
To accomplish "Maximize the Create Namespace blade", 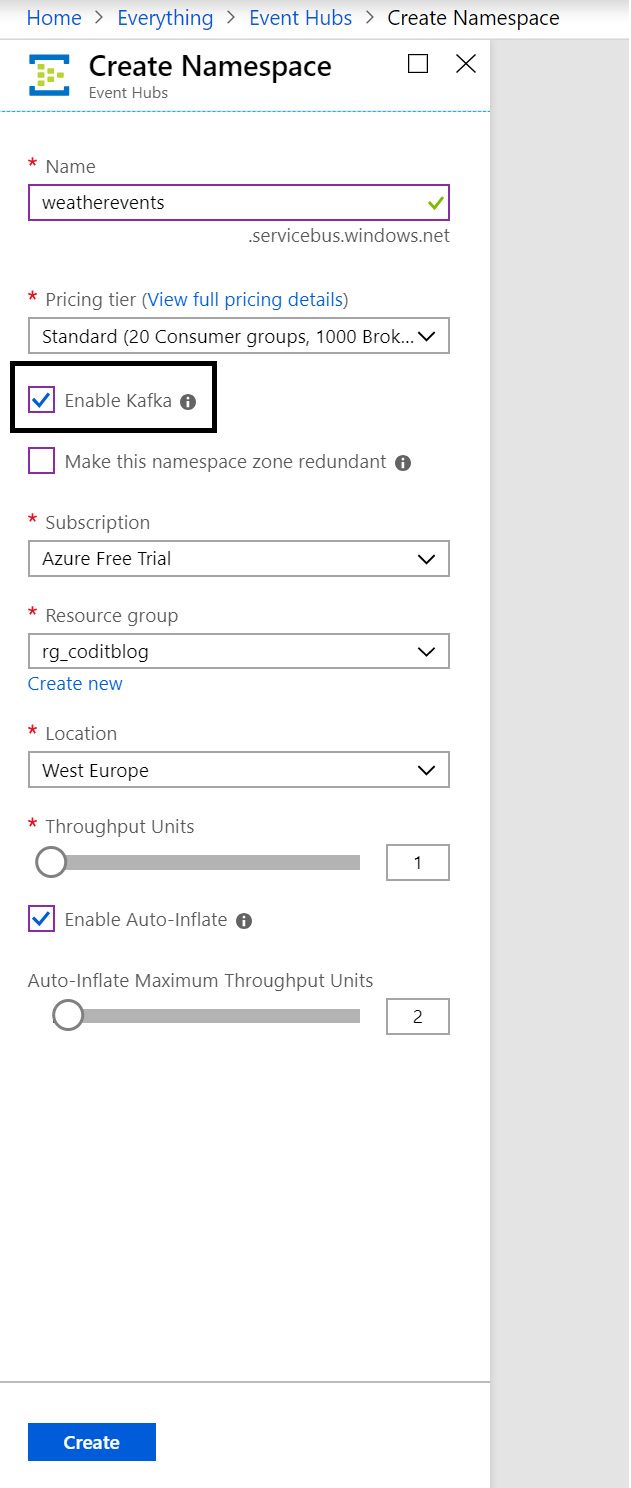I will [x=418, y=64].
